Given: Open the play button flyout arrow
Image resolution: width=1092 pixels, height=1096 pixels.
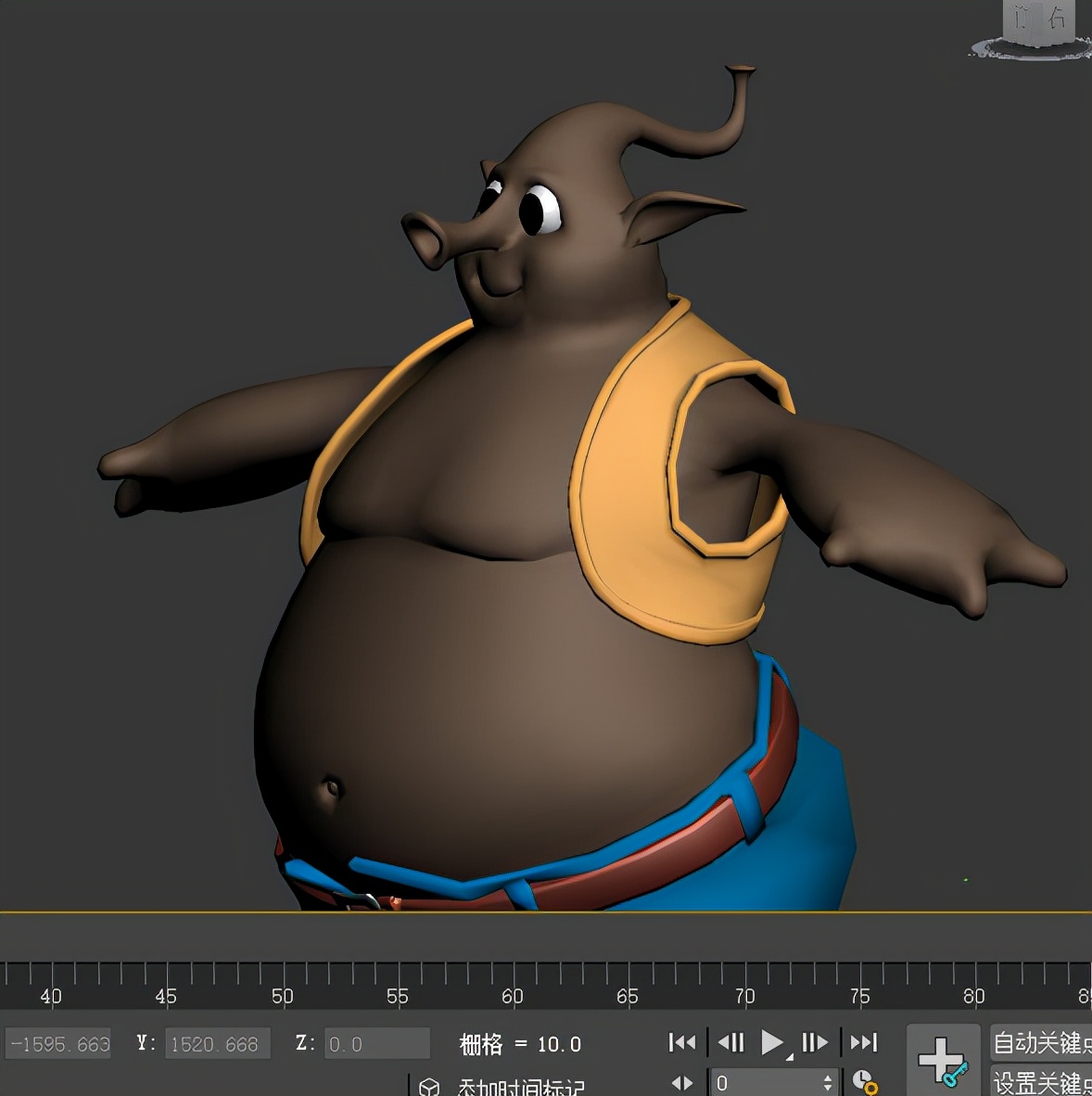Looking at the screenshot, I should (x=789, y=1056).
